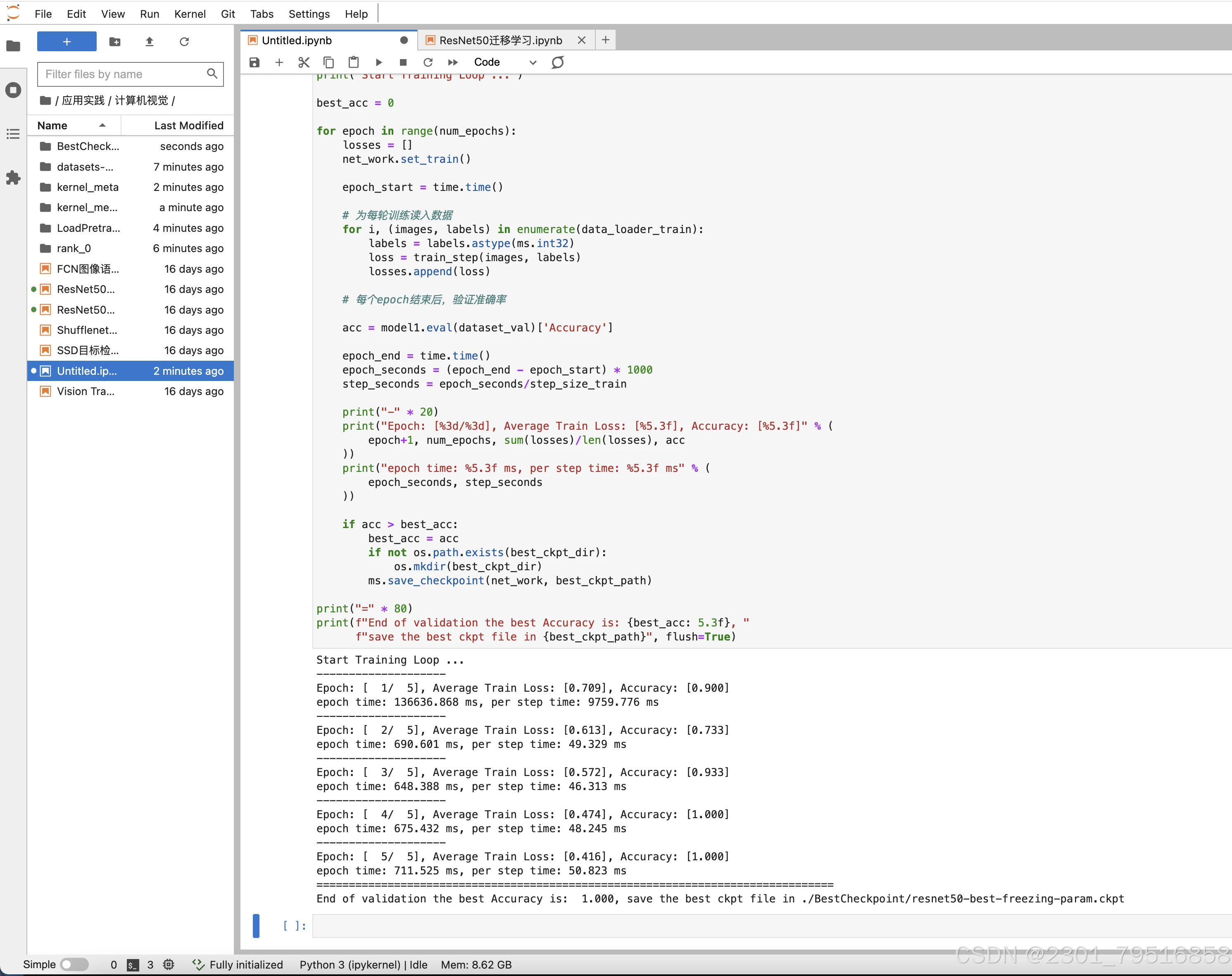Open the Extension Manager puzzle icon

coord(13,178)
